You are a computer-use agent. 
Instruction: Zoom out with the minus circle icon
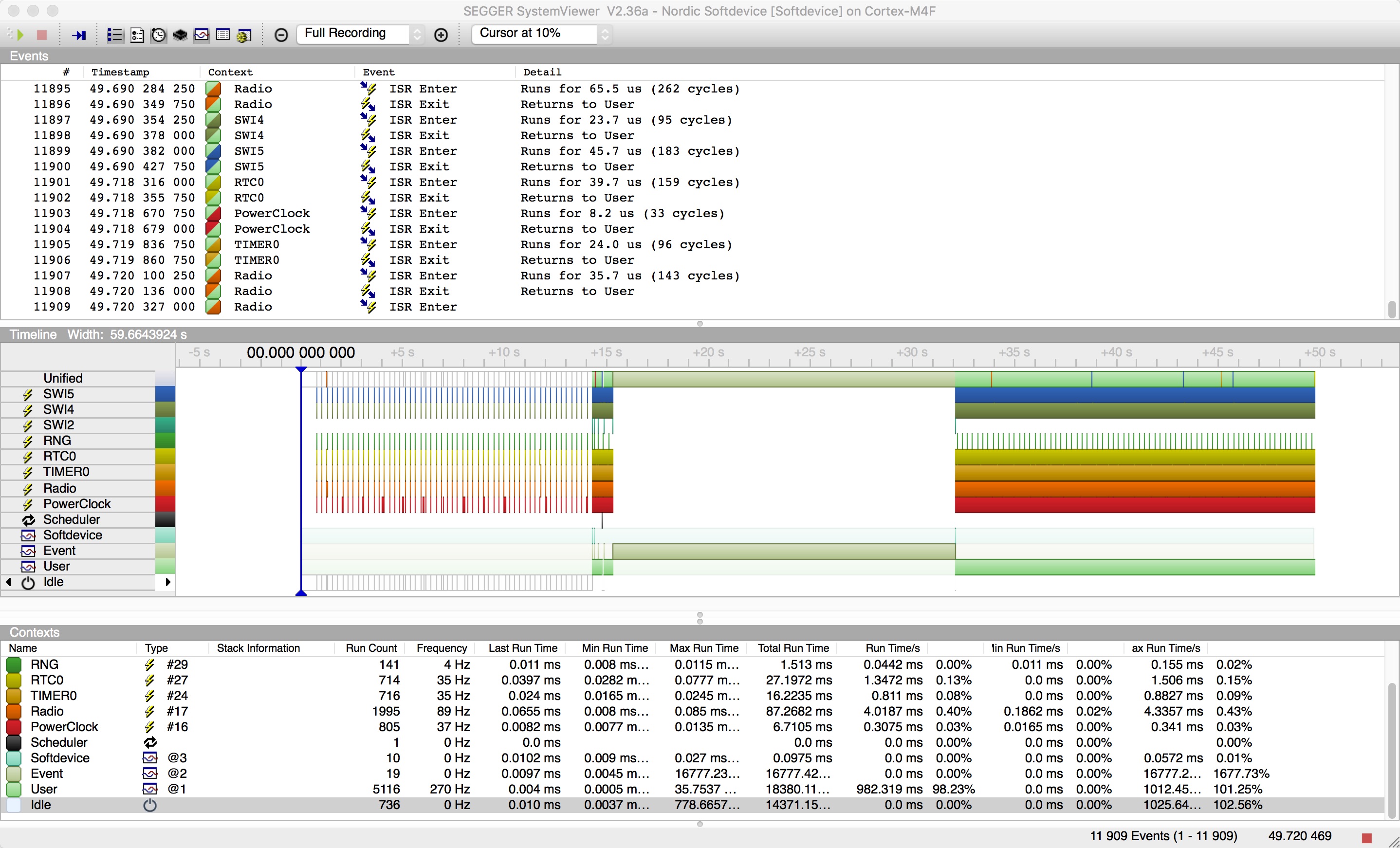[x=281, y=35]
